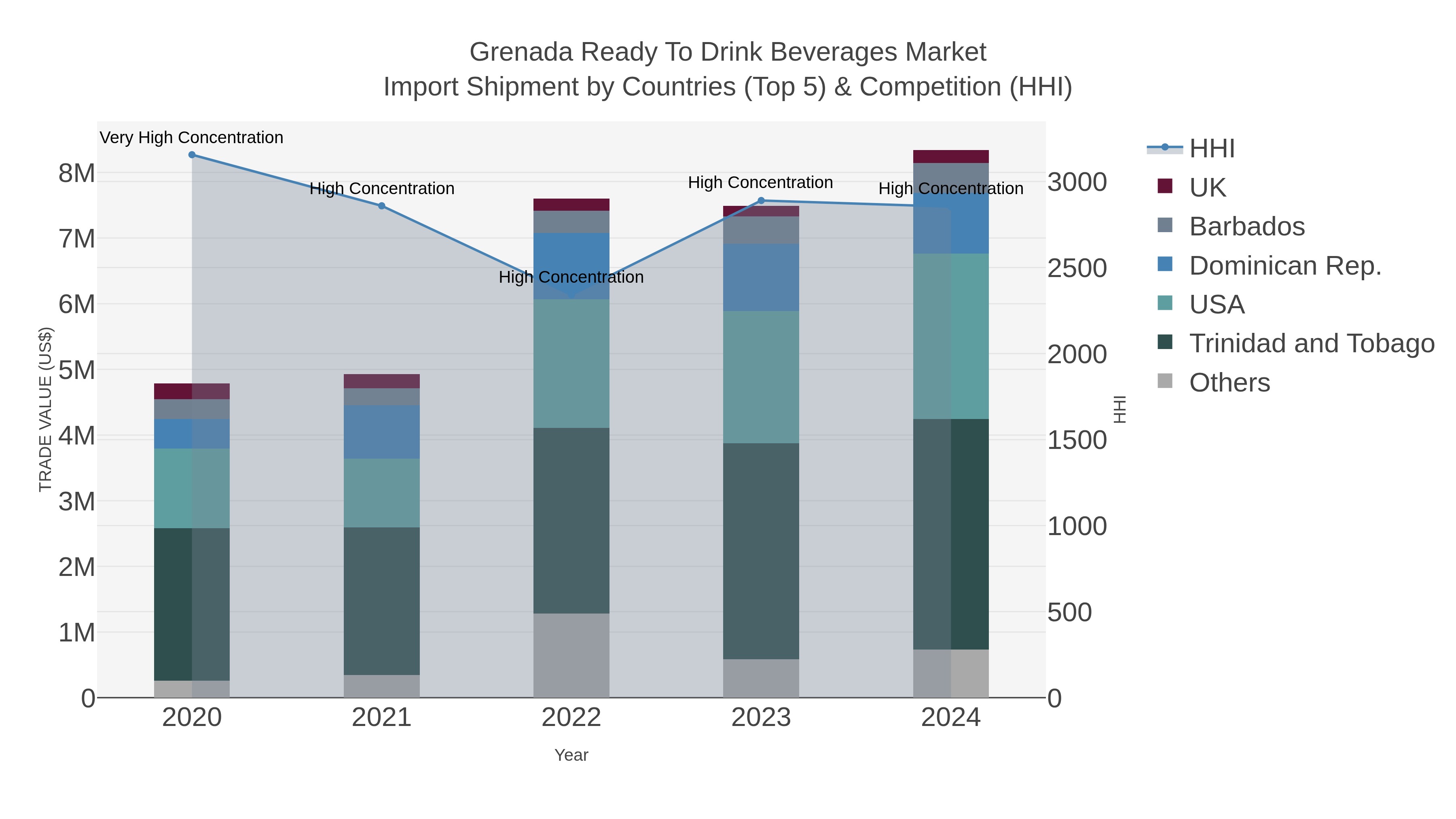
Task: Click the 2022 Trinidad and Tobago bar segment
Action: coord(571,521)
